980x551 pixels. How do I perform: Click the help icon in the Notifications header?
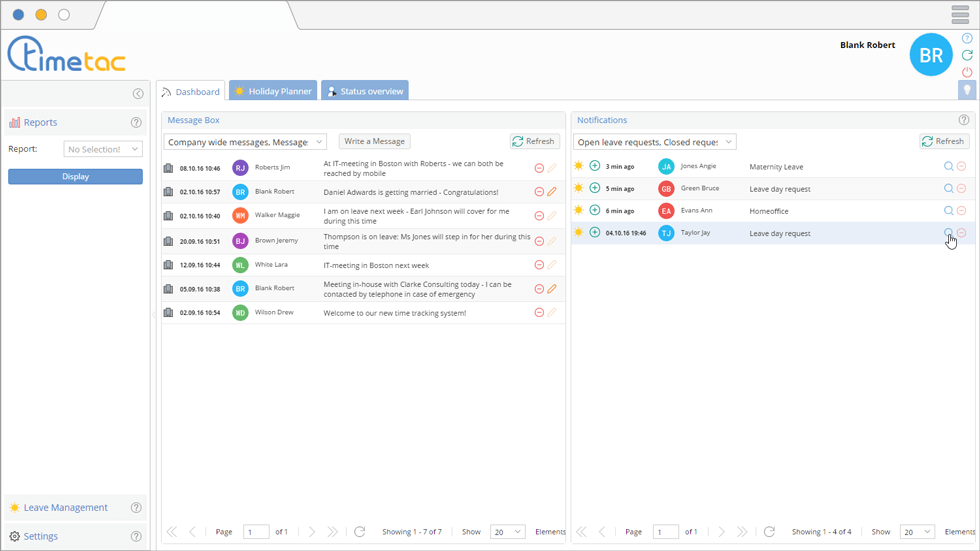click(964, 120)
